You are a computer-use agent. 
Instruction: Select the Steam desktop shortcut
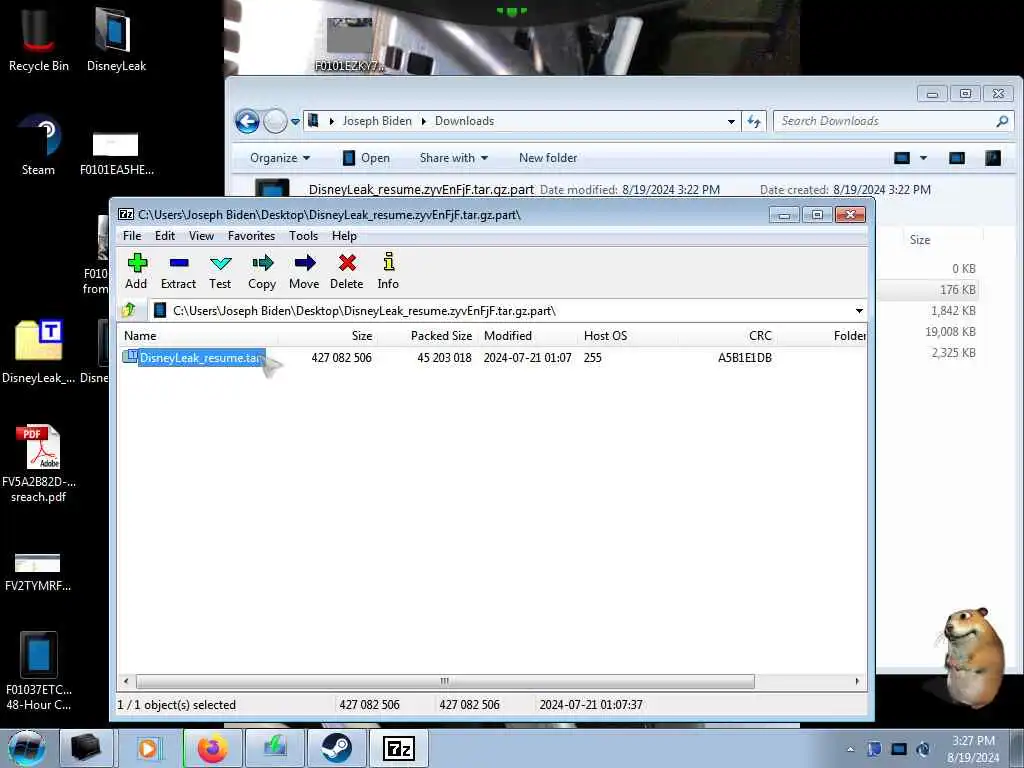[x=39, y=145]
